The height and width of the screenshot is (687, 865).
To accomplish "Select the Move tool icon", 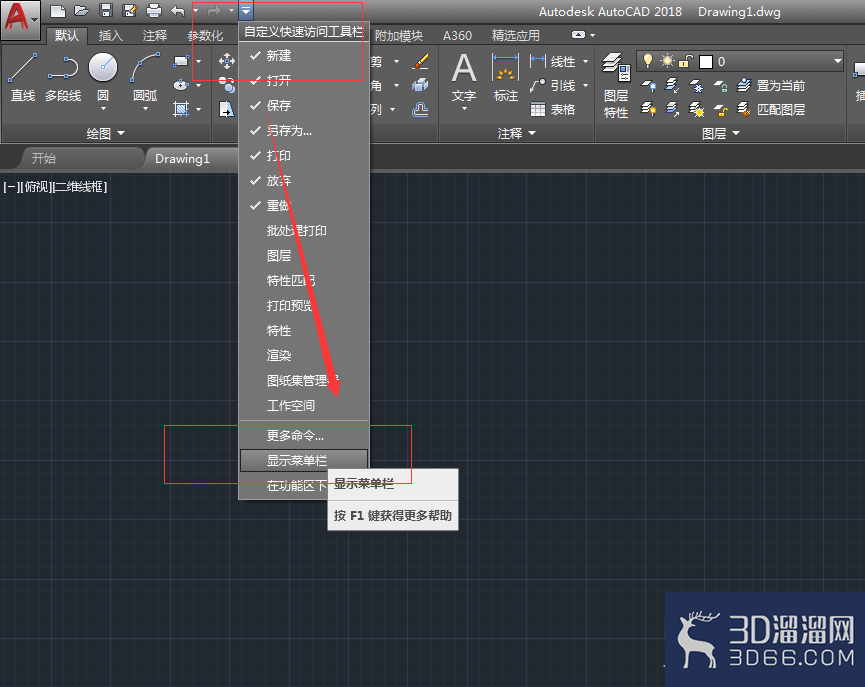I will [227, 61].
